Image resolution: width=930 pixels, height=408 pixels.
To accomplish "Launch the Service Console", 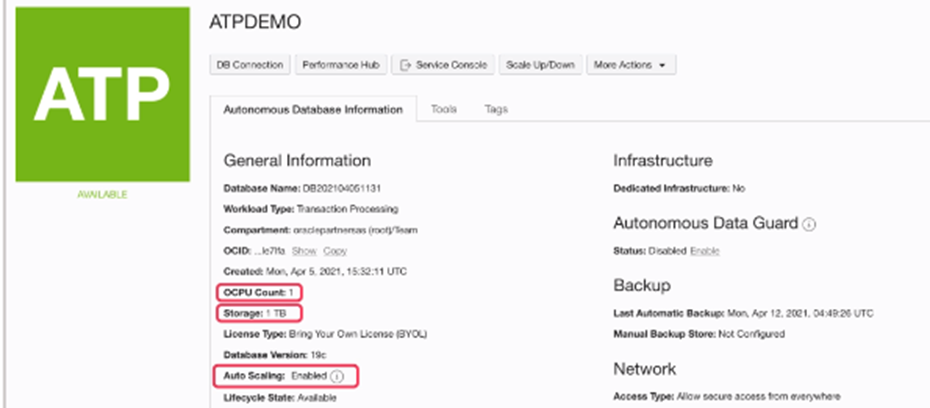I will tap(443, 65).
